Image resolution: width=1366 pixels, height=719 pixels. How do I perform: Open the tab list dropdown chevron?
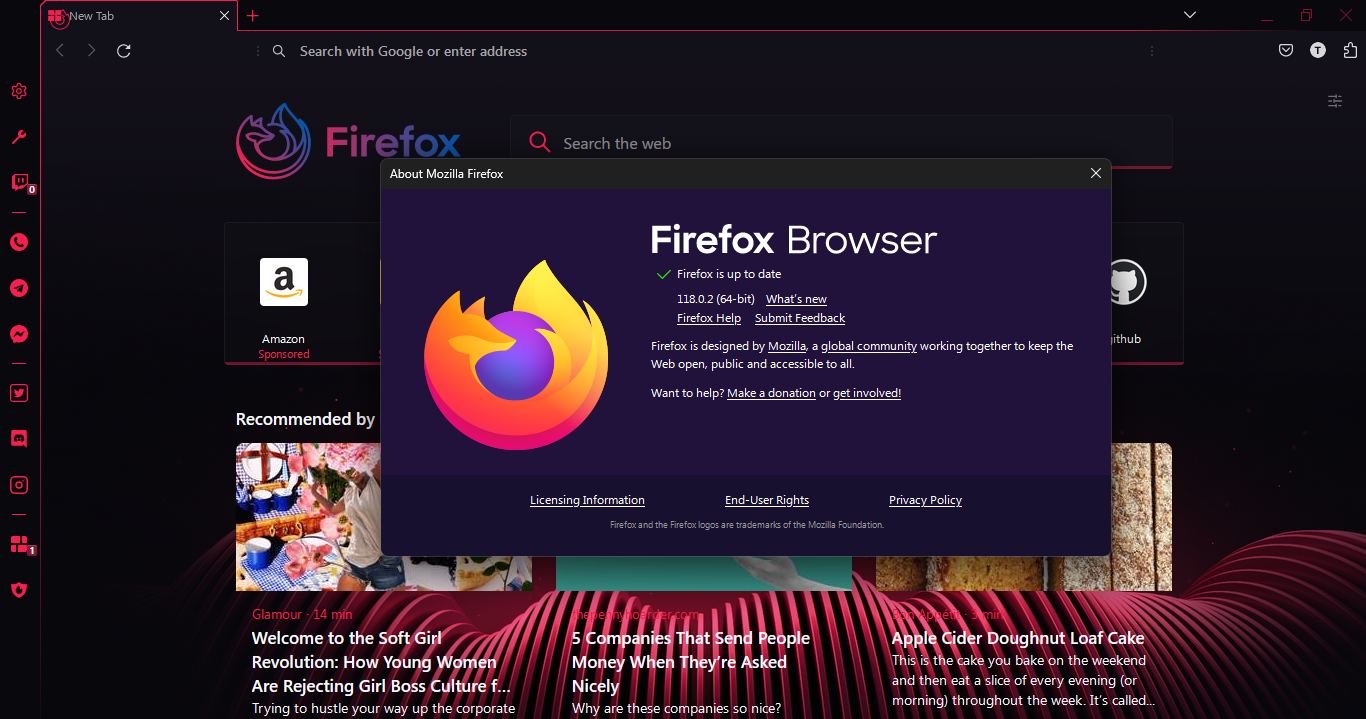click(1189, 15)
